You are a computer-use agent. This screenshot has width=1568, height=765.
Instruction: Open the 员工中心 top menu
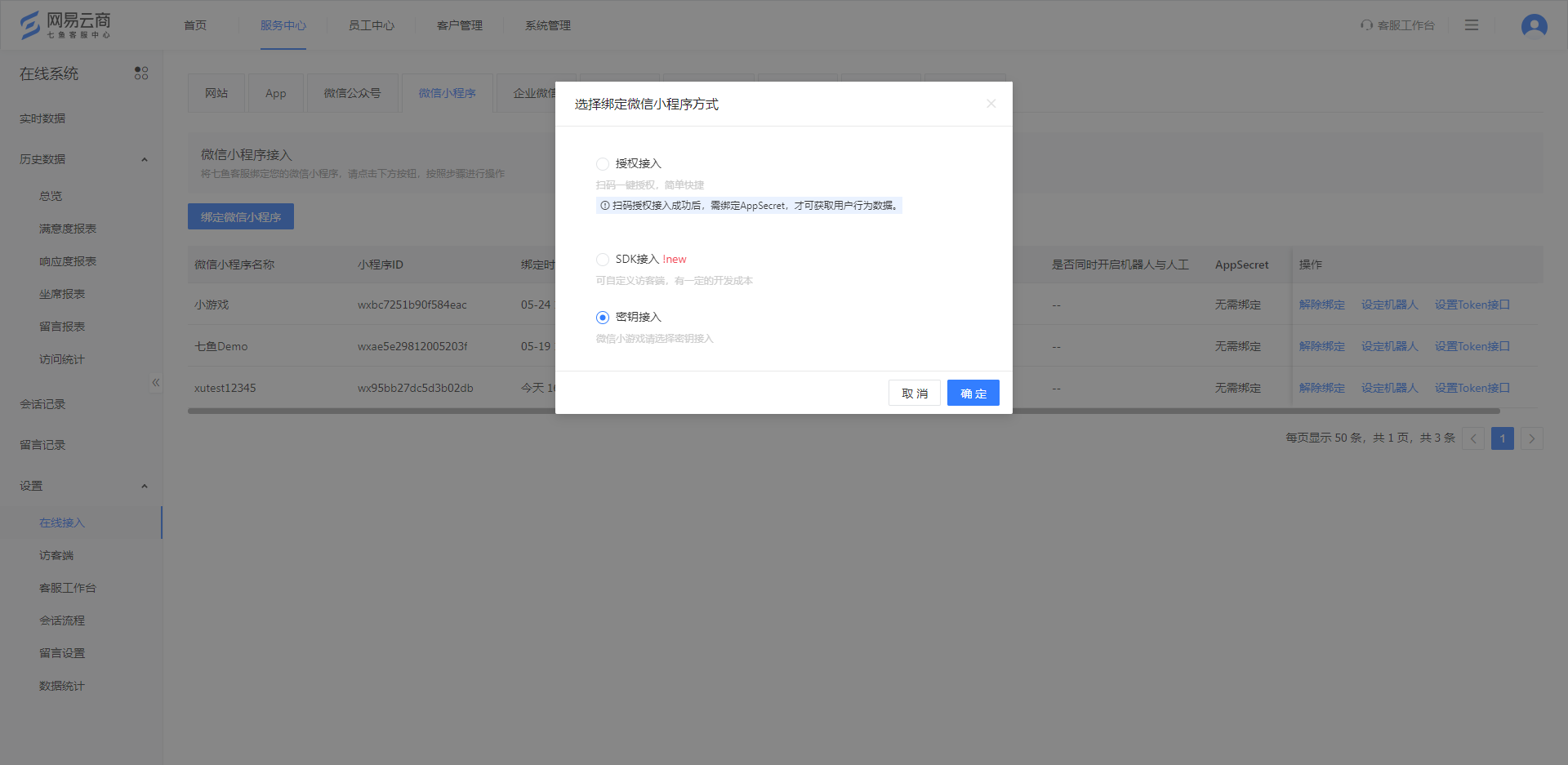coord(372,25)
